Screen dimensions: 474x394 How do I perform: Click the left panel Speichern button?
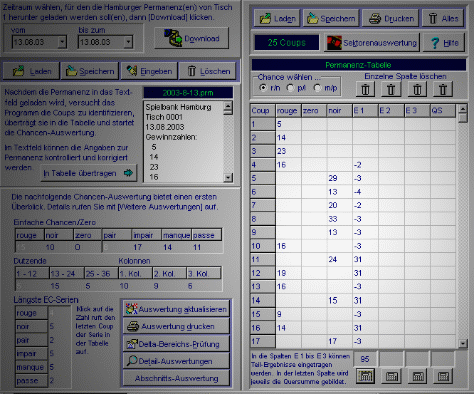[x=90, y=71]
